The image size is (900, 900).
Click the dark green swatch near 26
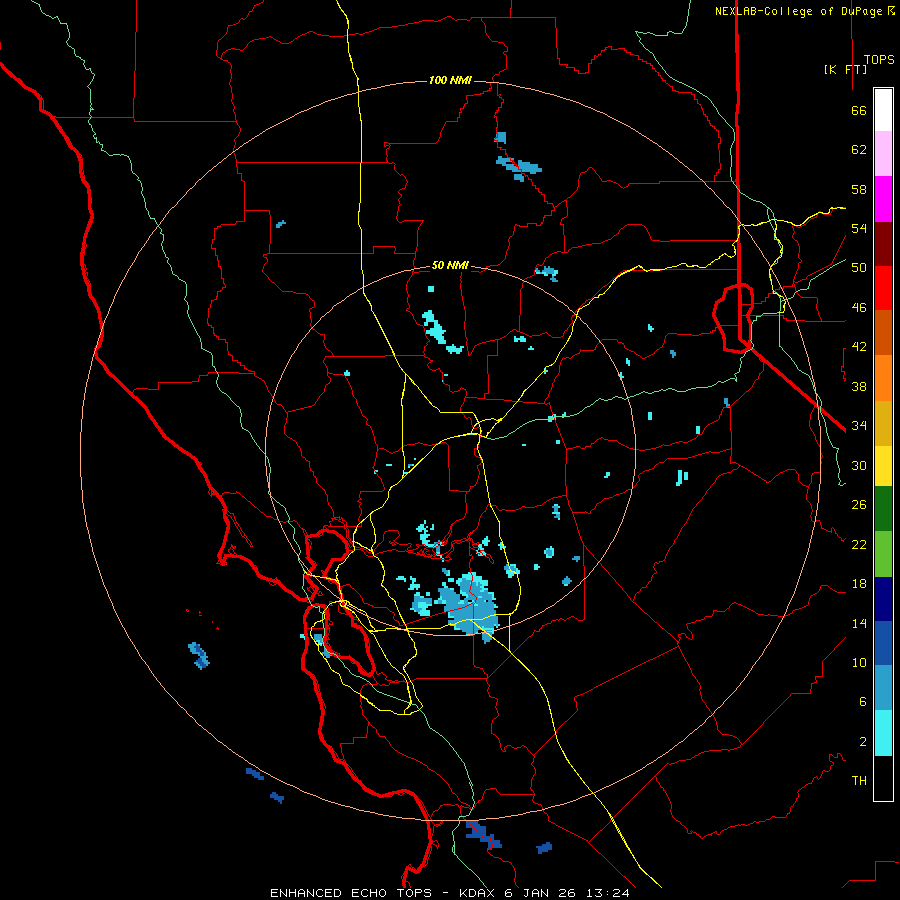(883, 509)
